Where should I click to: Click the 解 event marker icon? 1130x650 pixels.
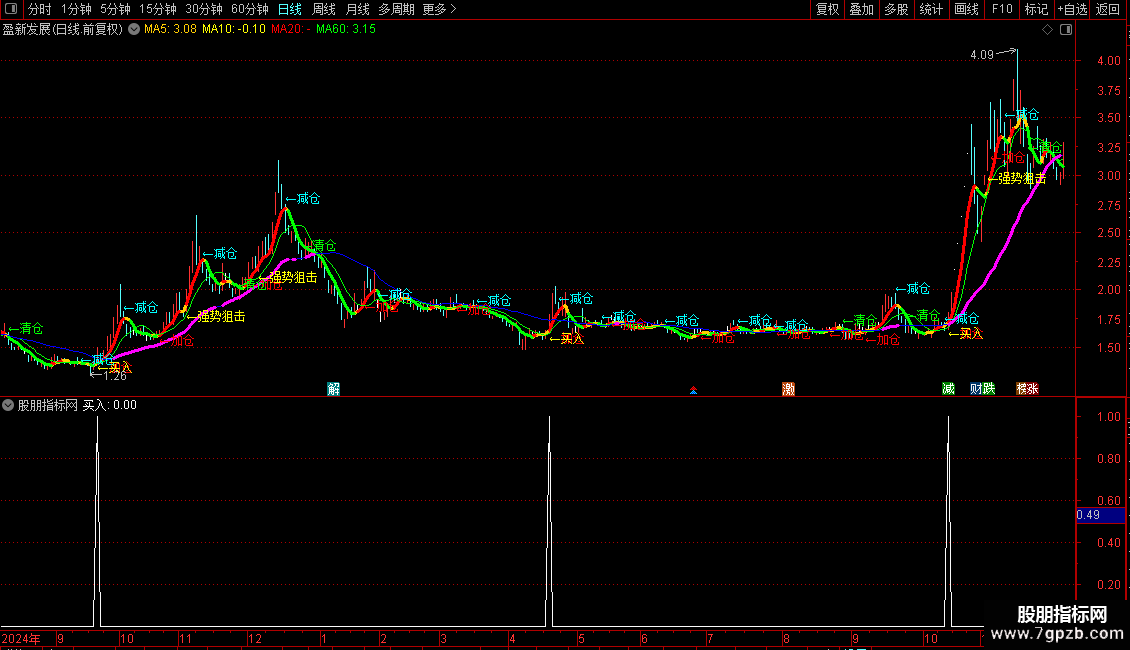tap(334, 389)
